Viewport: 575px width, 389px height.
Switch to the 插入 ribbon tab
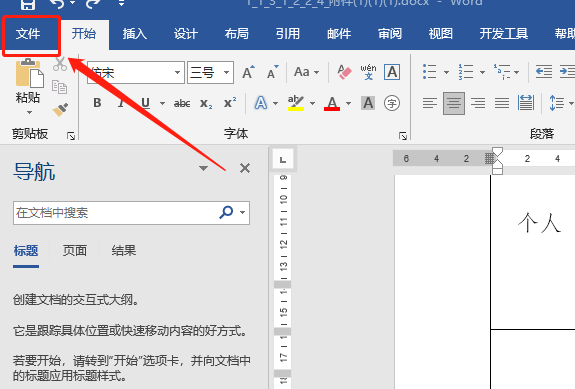coord(135,34)
